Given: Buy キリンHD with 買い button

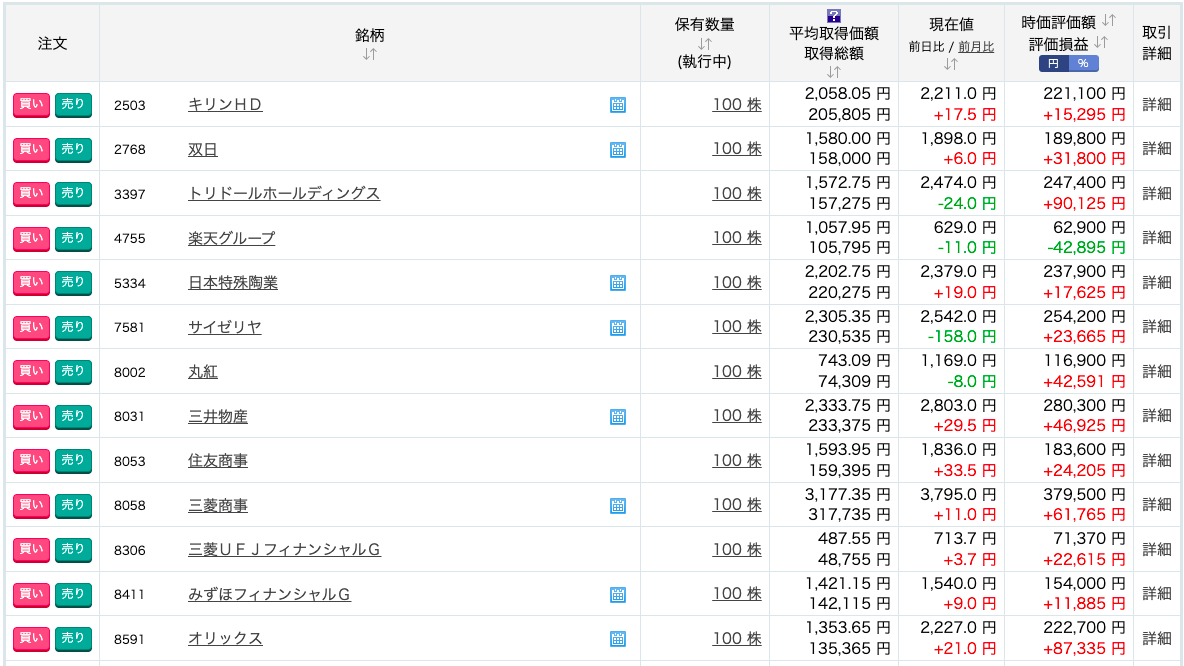Looking at the screenshot, I should click(x=31, y=105).
